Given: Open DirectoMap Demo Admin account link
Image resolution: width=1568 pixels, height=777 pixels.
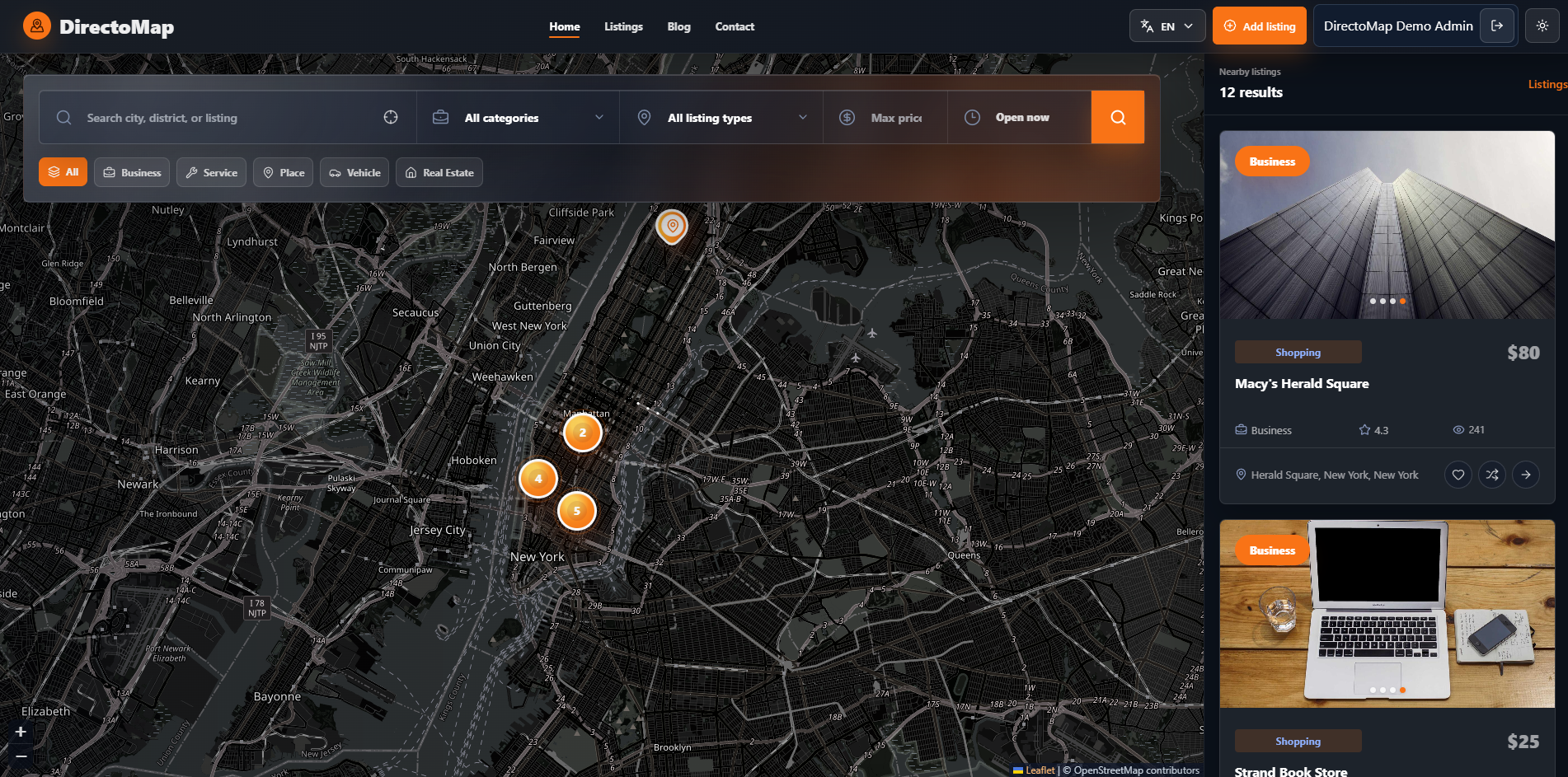Looking at the screenshot, I should click(1398, 26).
